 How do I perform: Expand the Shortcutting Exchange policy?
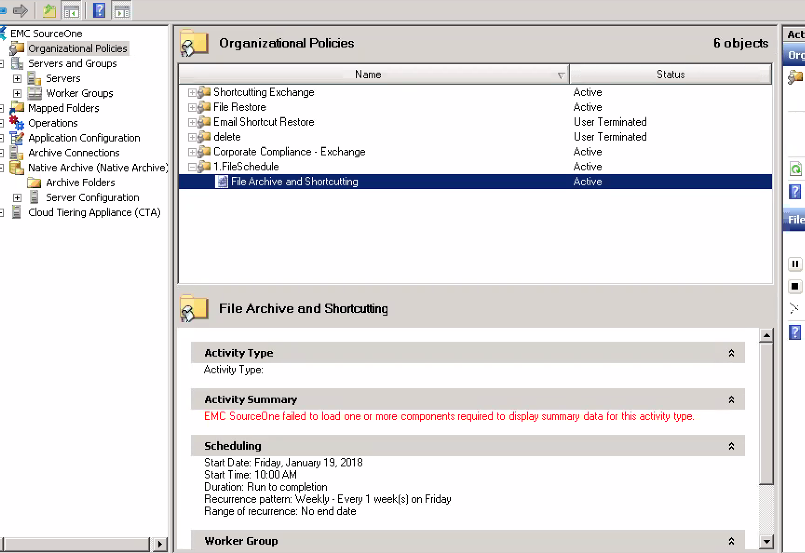[x=192, y=92]
